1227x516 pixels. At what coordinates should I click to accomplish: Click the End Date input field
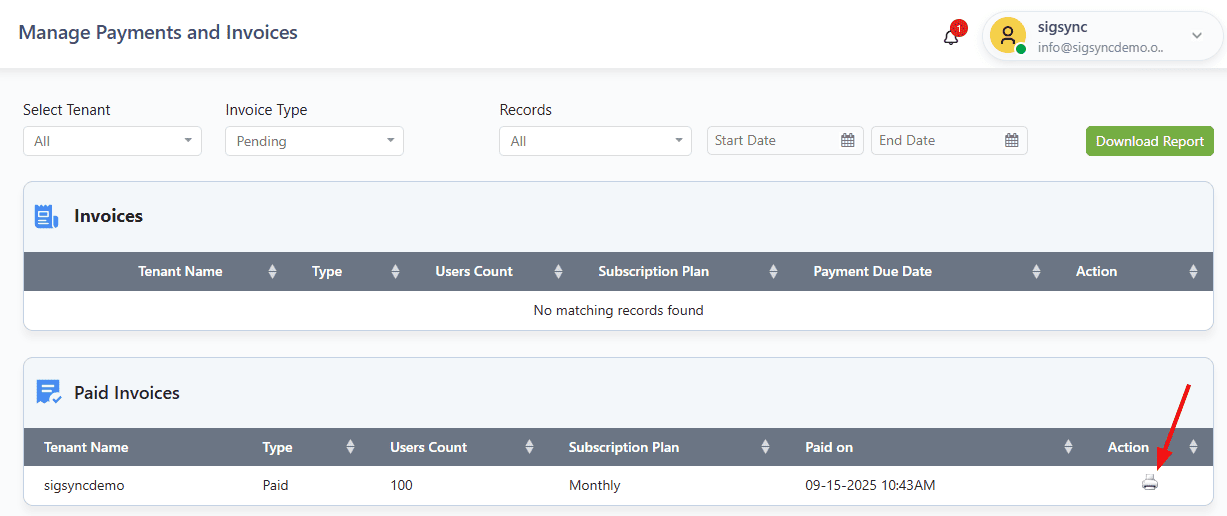(x=935, y=141)
